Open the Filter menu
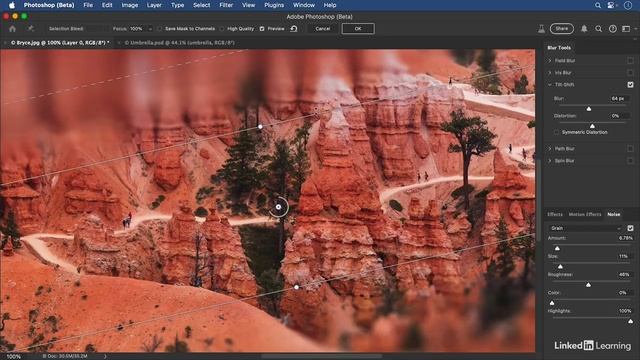Image resolution: width=640 pixels, height=360 pixels. 226,5
